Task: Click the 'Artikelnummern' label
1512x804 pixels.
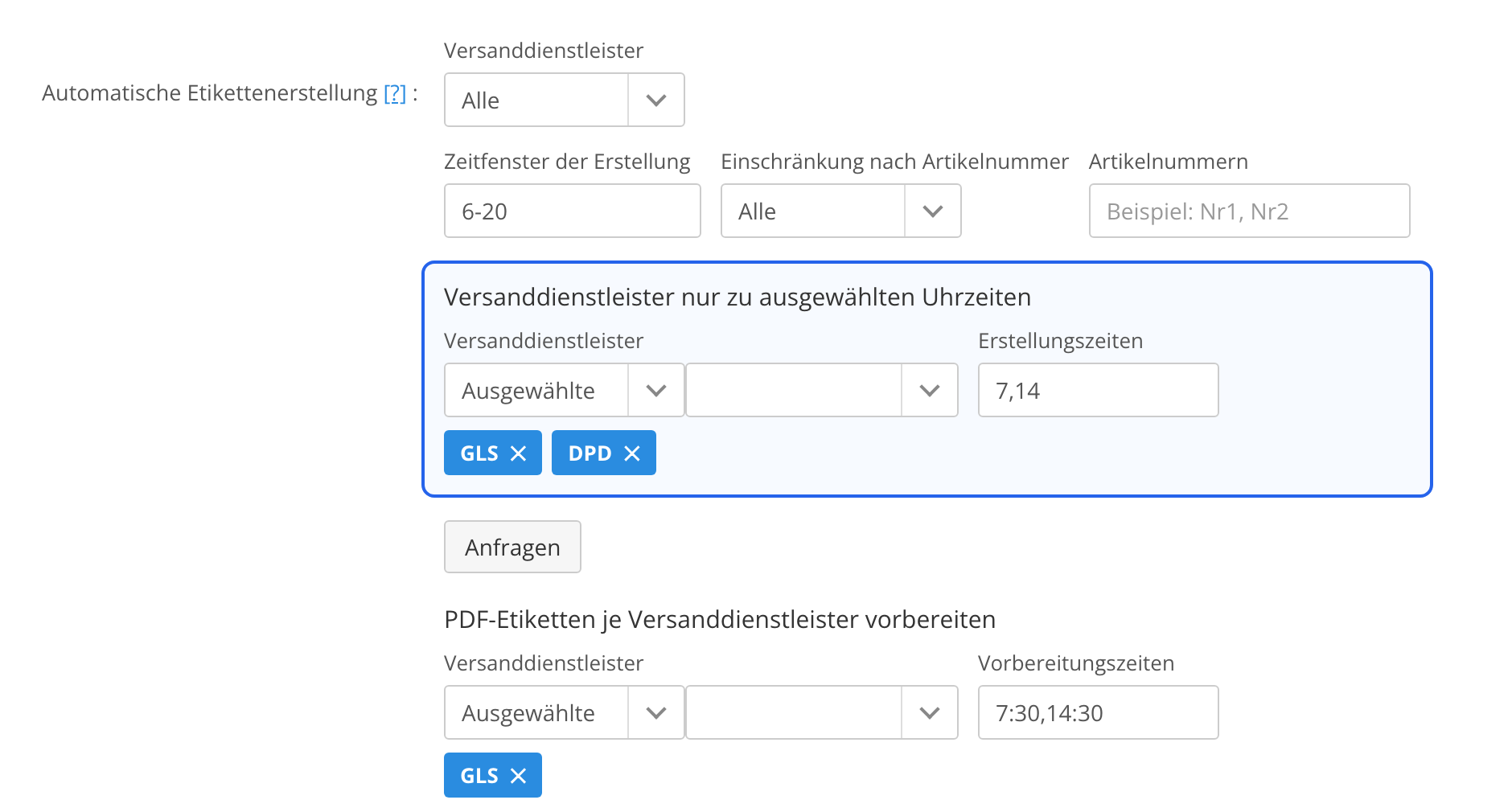Action: pos(1168,162)
